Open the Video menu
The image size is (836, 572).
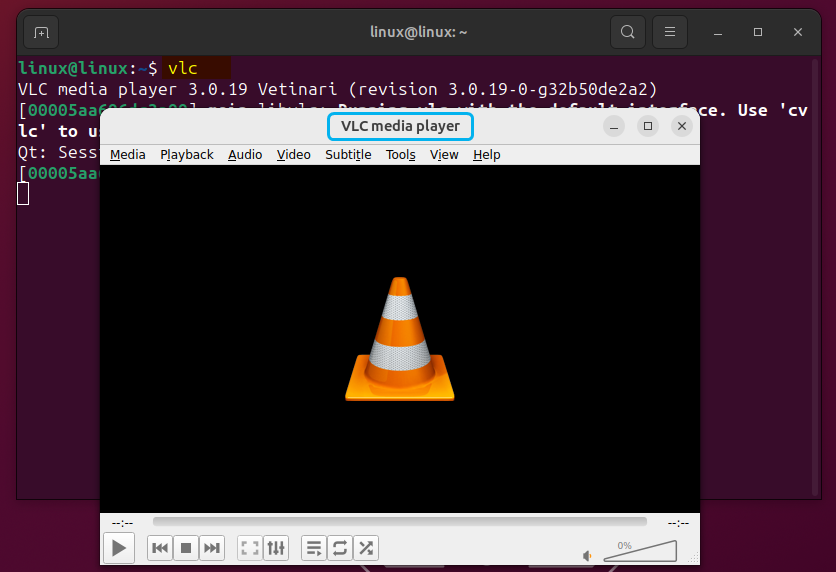(293, 155)
